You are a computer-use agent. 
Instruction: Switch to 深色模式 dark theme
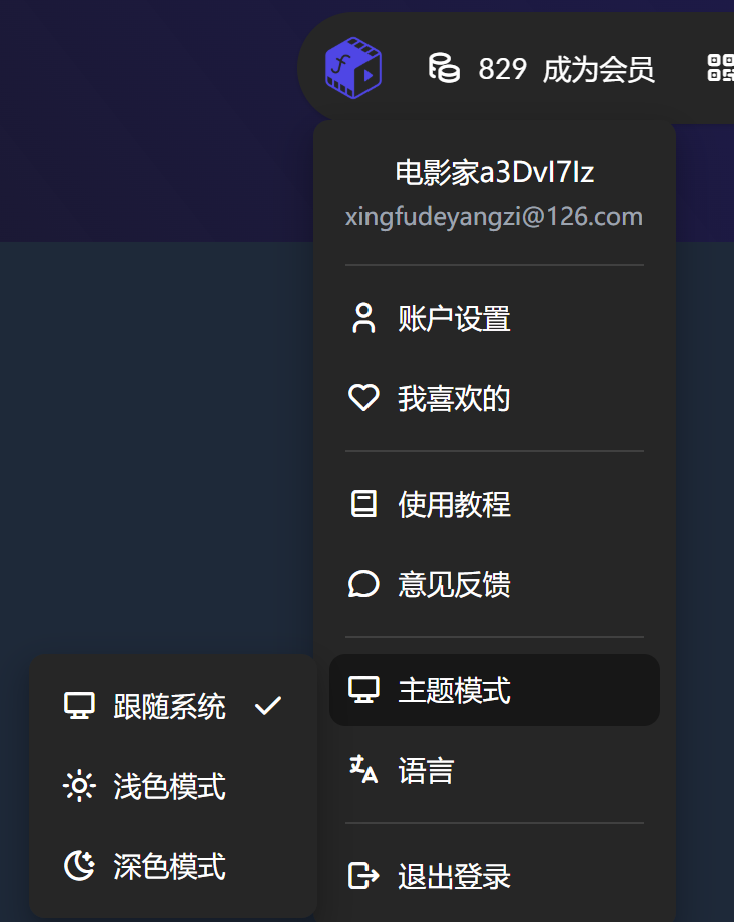click(173, 866)
